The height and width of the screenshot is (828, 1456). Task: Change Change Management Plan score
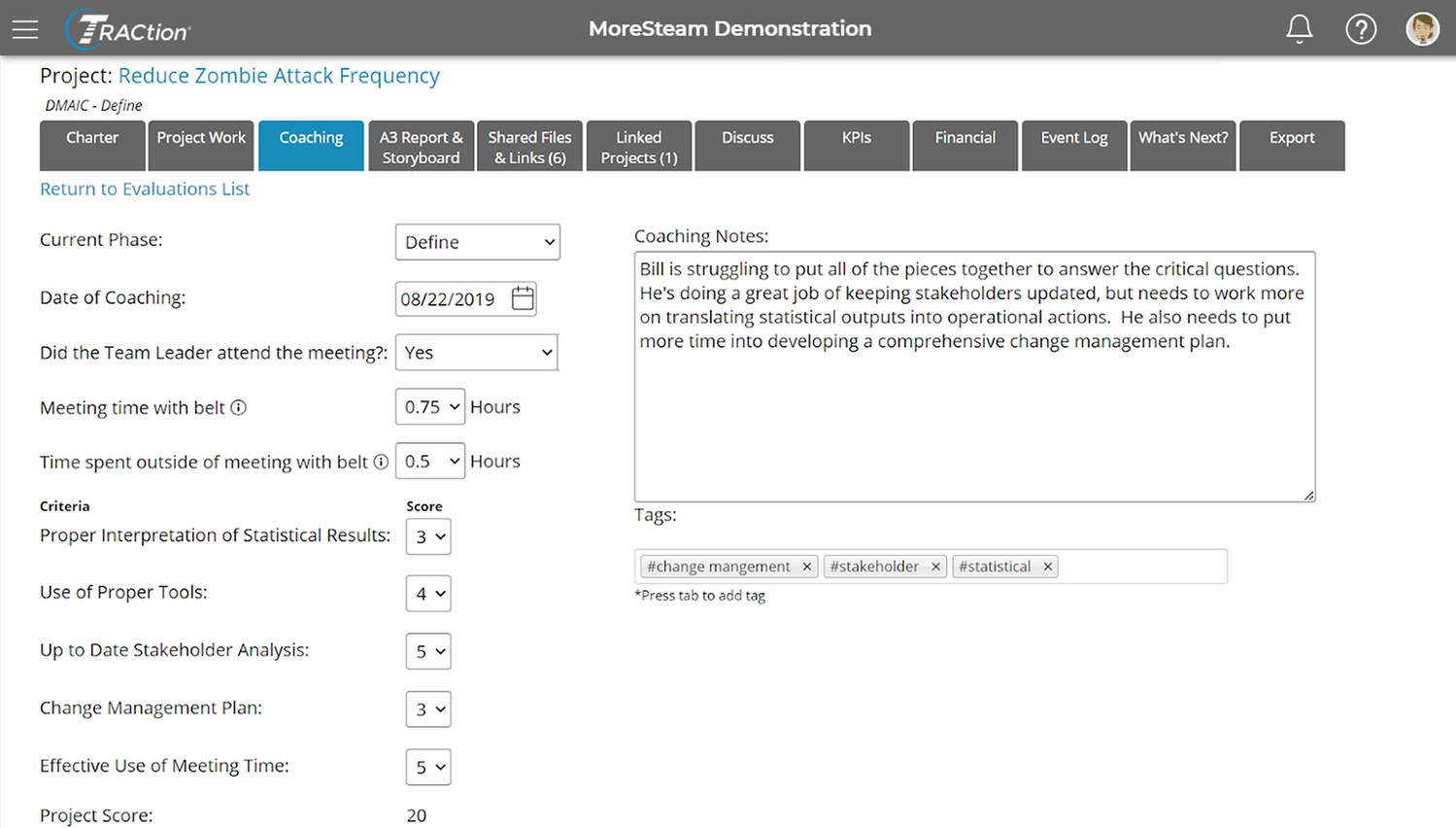[x=428, y=709]
